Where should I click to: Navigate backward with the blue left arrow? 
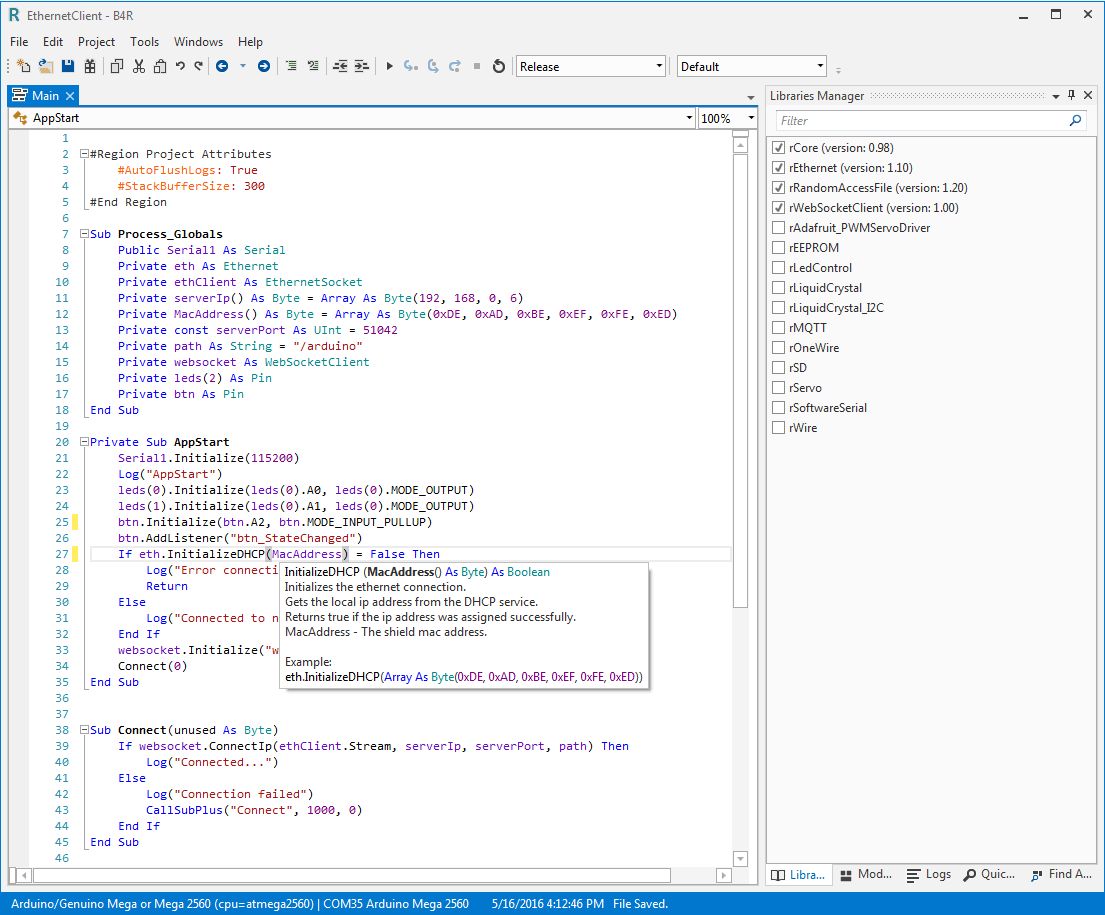point(222,67)
